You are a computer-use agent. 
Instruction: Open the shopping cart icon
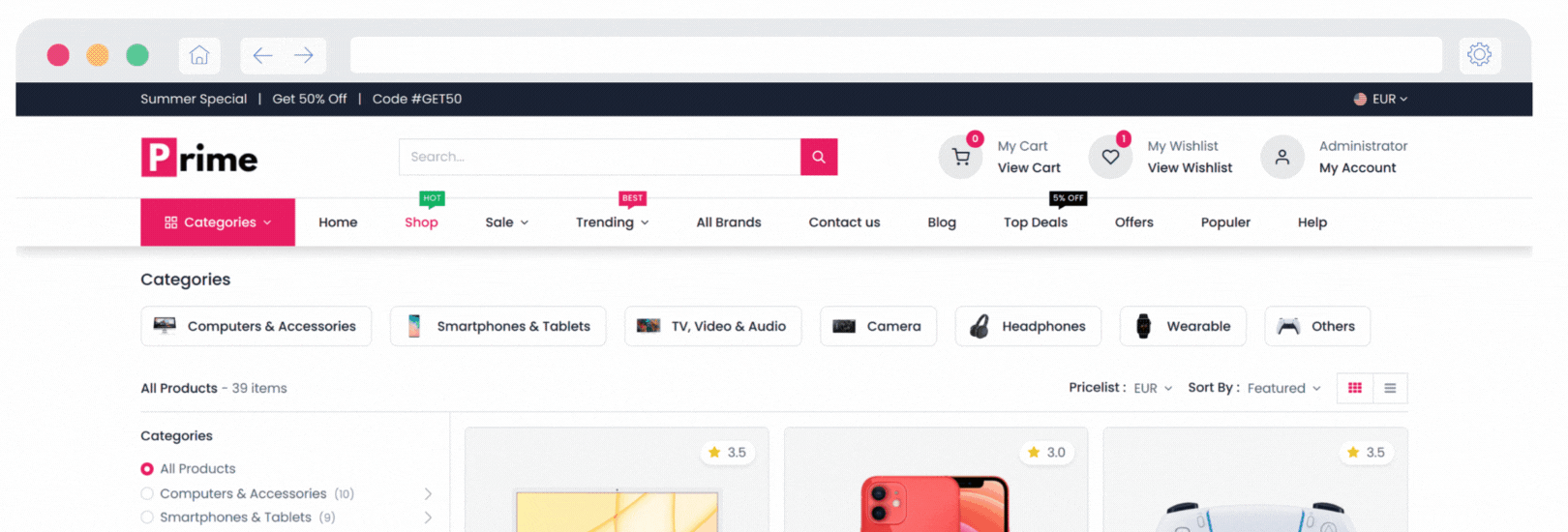tap(961, 157)
